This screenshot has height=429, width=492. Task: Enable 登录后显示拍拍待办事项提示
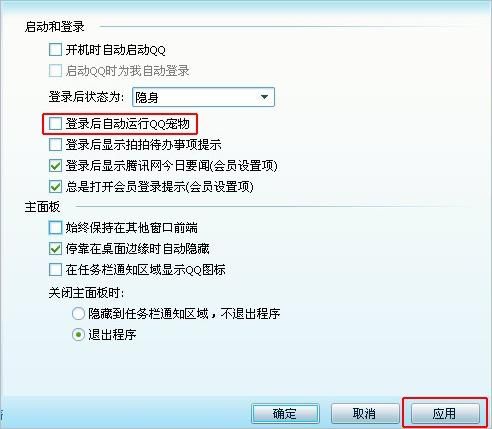55,145
